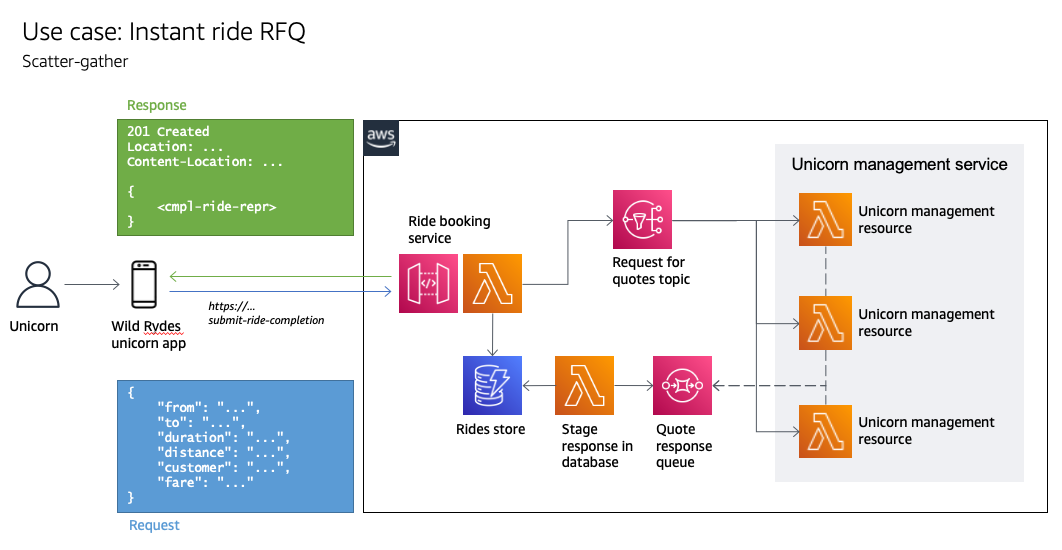The height and width of the screenshot is (550, 1062).
Task: Select the 'Stage response in database' label
Action: [x=597, y=446]
